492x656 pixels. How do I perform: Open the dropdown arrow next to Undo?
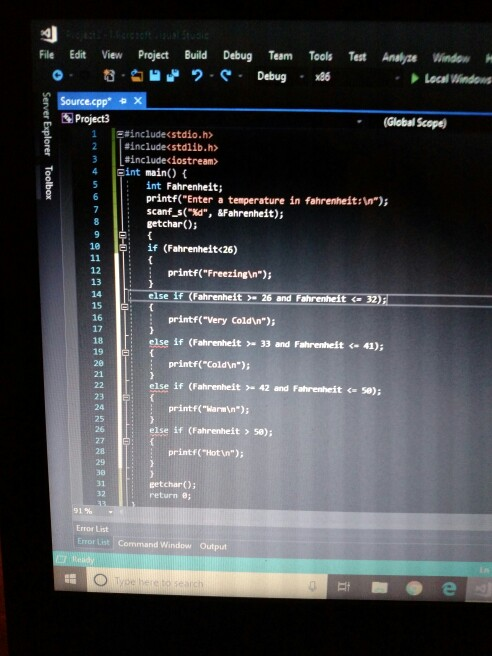coord(212,76)
